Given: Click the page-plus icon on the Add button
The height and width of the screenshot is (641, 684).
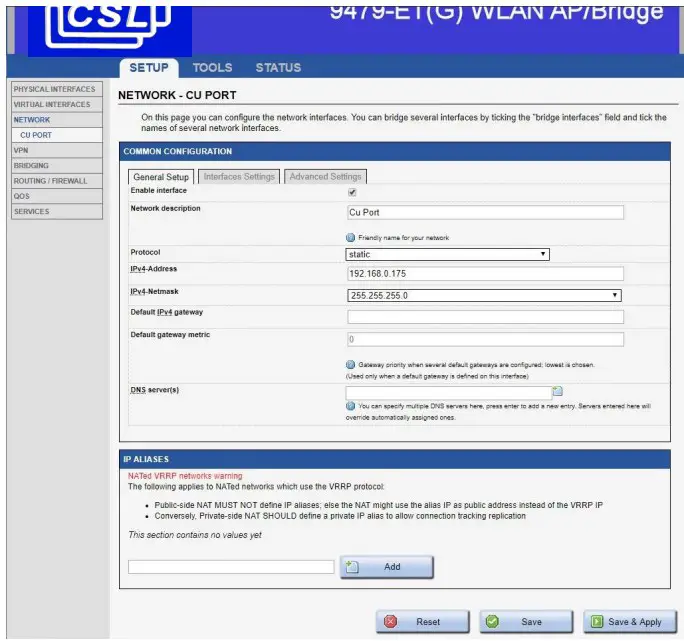Looking at the screenshot, I should [352, 566].
